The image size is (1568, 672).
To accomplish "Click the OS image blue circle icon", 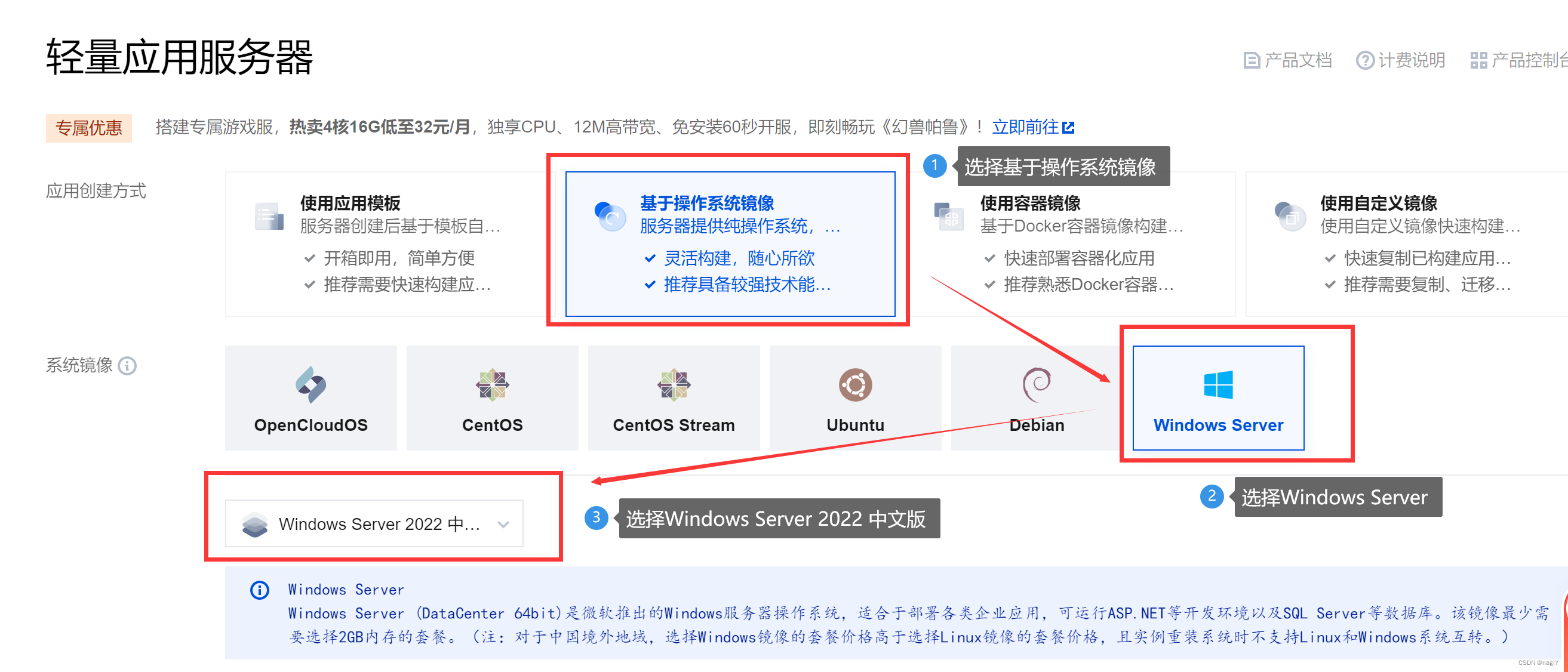I will 610,216.
